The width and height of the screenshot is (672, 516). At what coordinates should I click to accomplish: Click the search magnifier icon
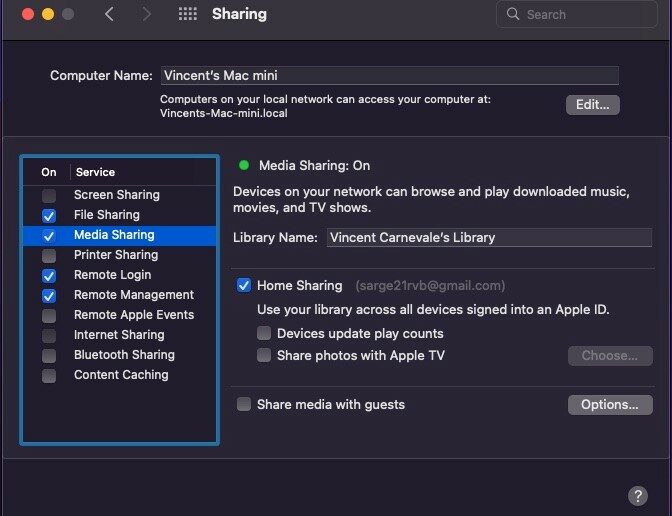513,14
